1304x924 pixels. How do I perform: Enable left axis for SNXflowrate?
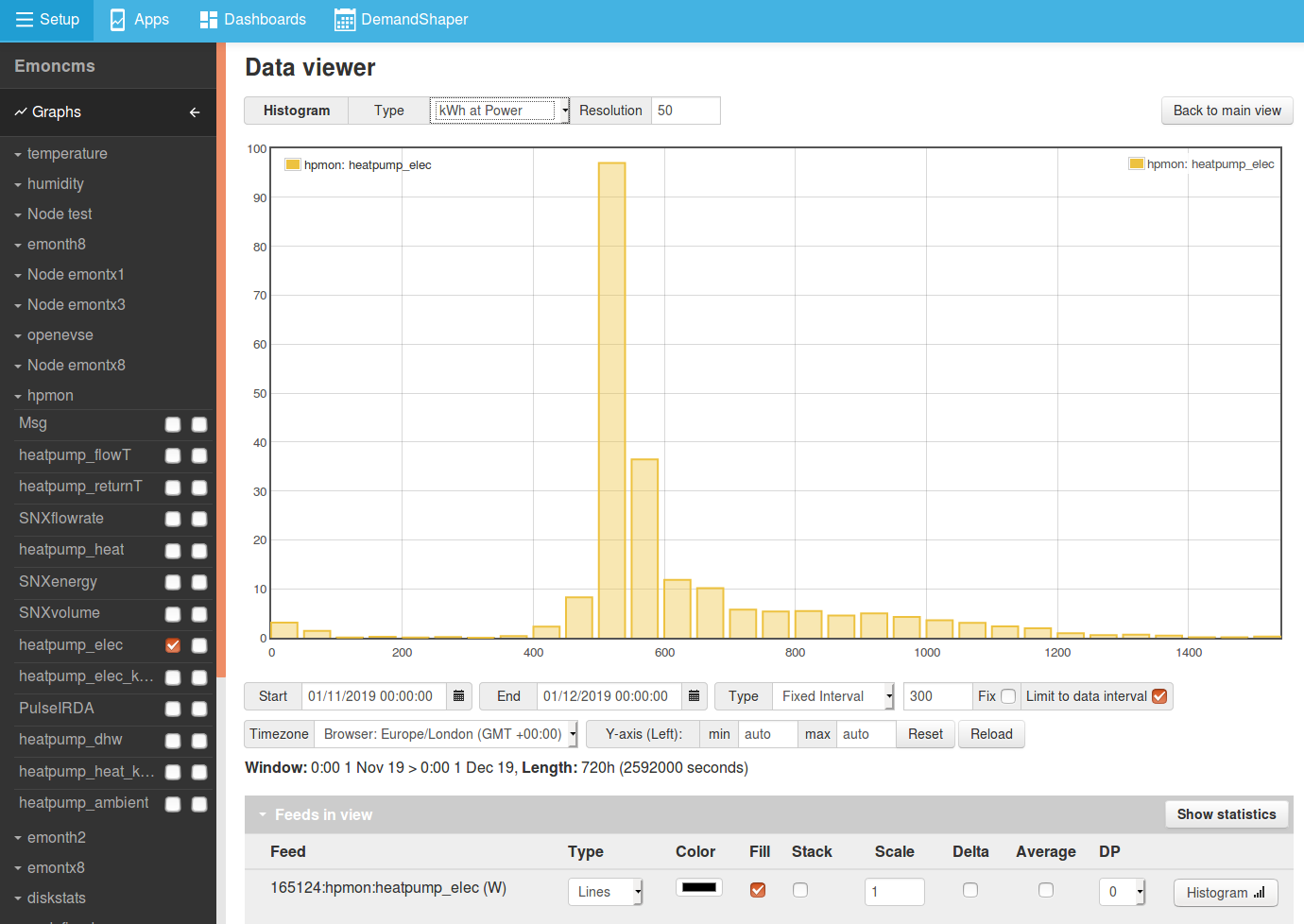tap(173, 519)
